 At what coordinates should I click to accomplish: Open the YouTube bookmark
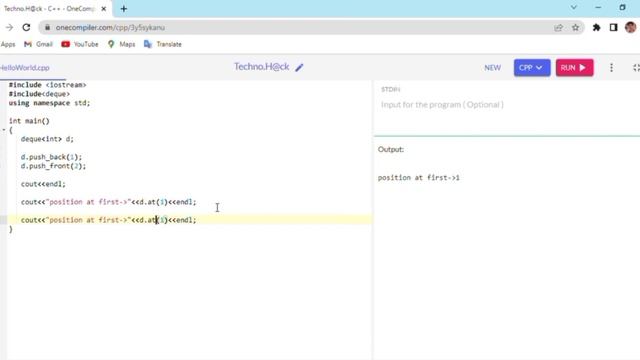[80, 44]
